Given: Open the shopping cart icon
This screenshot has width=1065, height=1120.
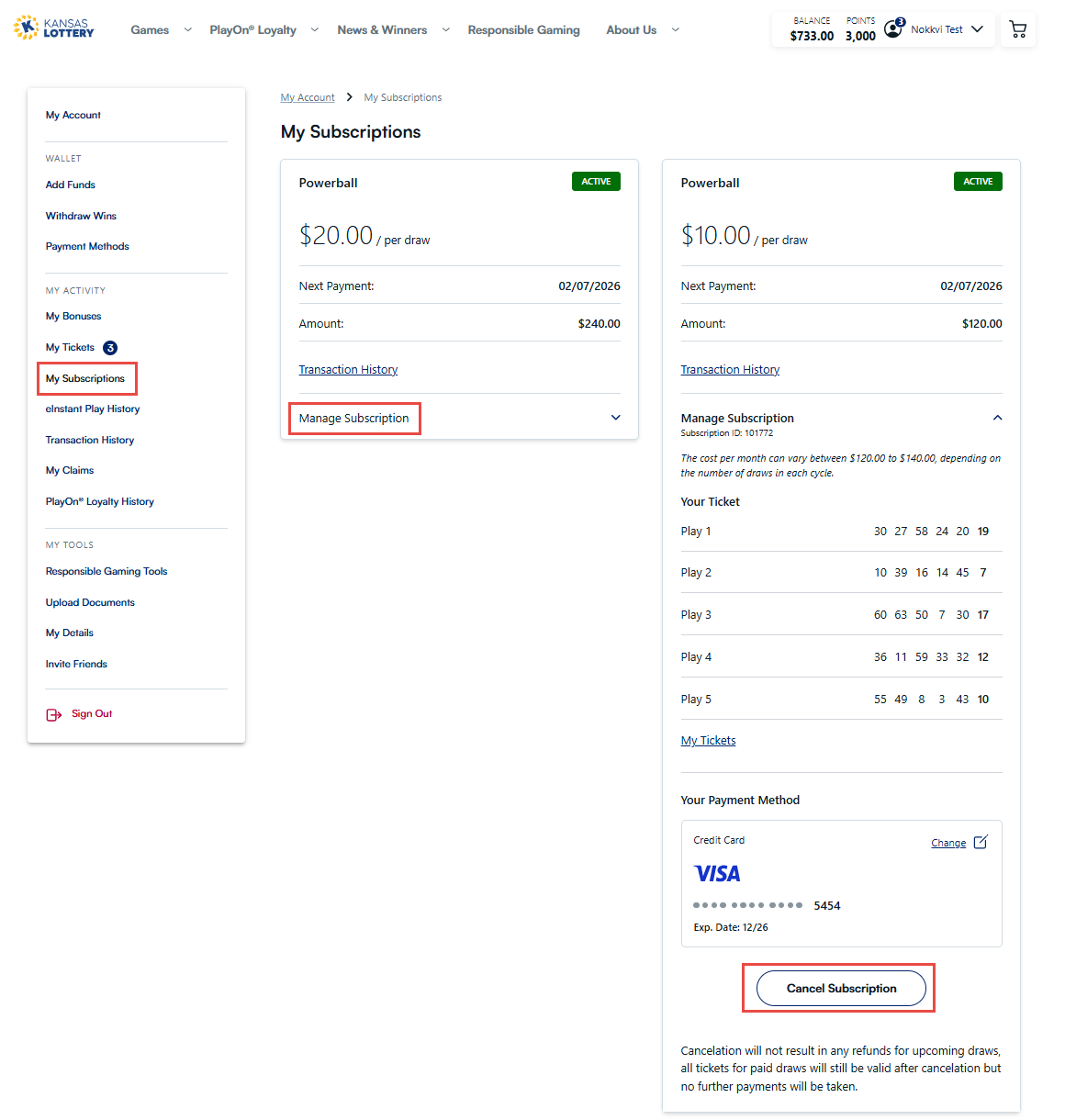Looking at the screenshot, I should click(x=1017, y=29).
